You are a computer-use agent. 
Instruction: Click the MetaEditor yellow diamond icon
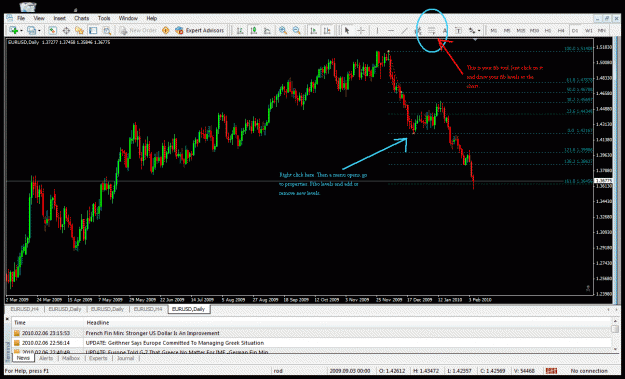[166, 30]
